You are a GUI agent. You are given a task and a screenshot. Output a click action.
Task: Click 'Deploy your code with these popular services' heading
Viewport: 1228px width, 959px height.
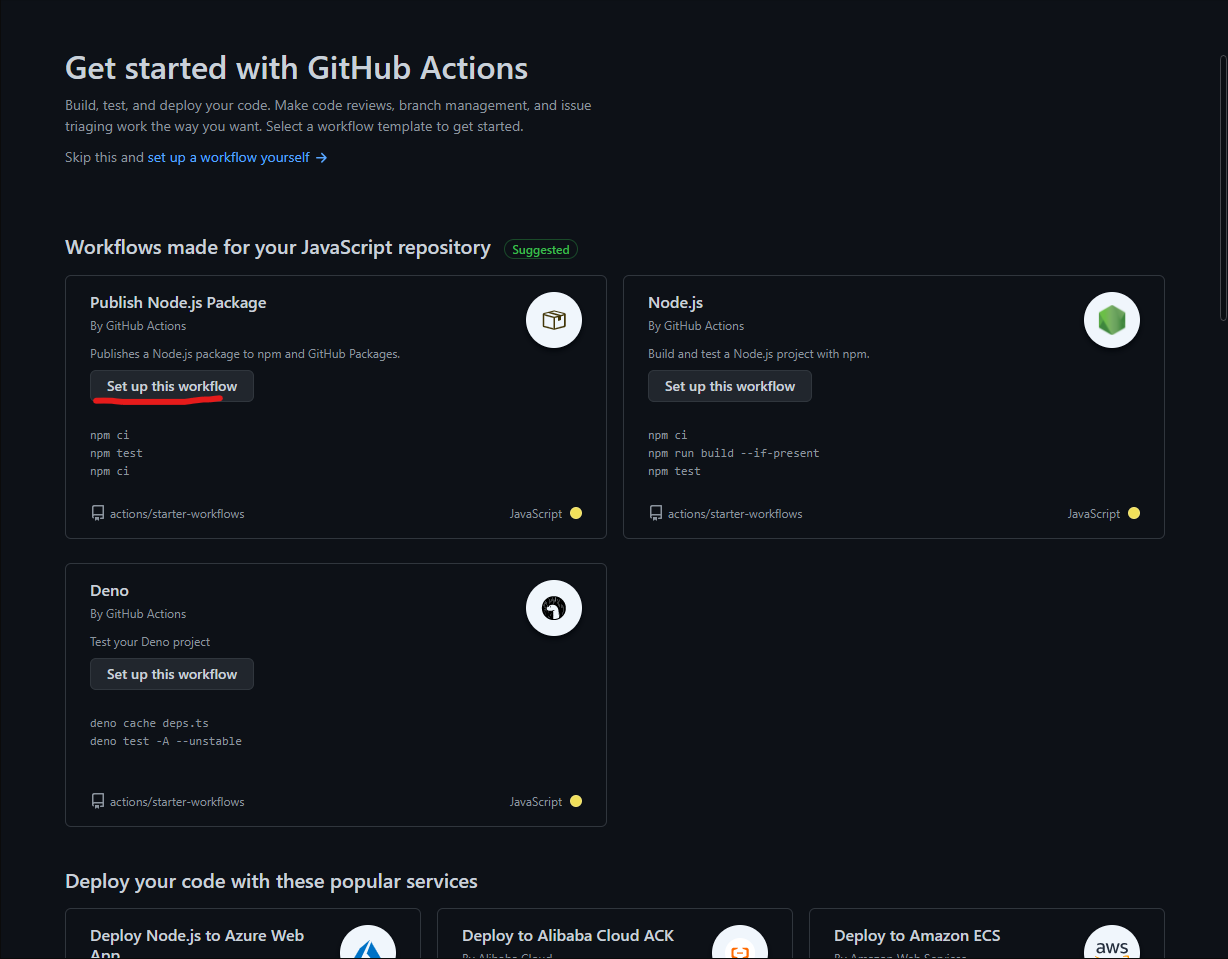point(271,881)
